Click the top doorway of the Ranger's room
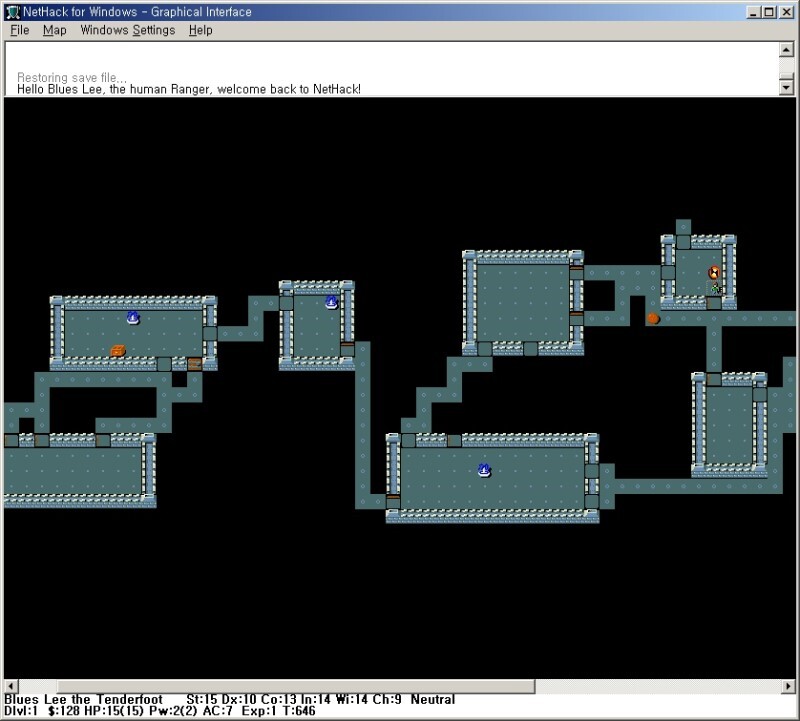 (684, 242)
